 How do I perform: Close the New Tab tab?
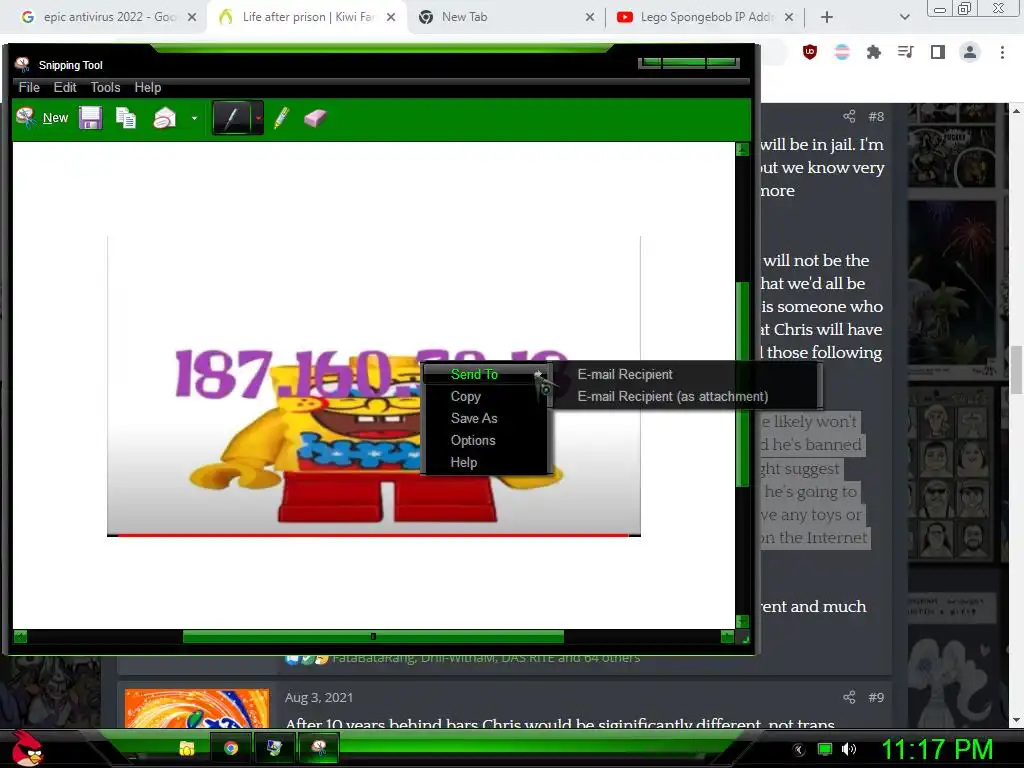coord(590,17)
